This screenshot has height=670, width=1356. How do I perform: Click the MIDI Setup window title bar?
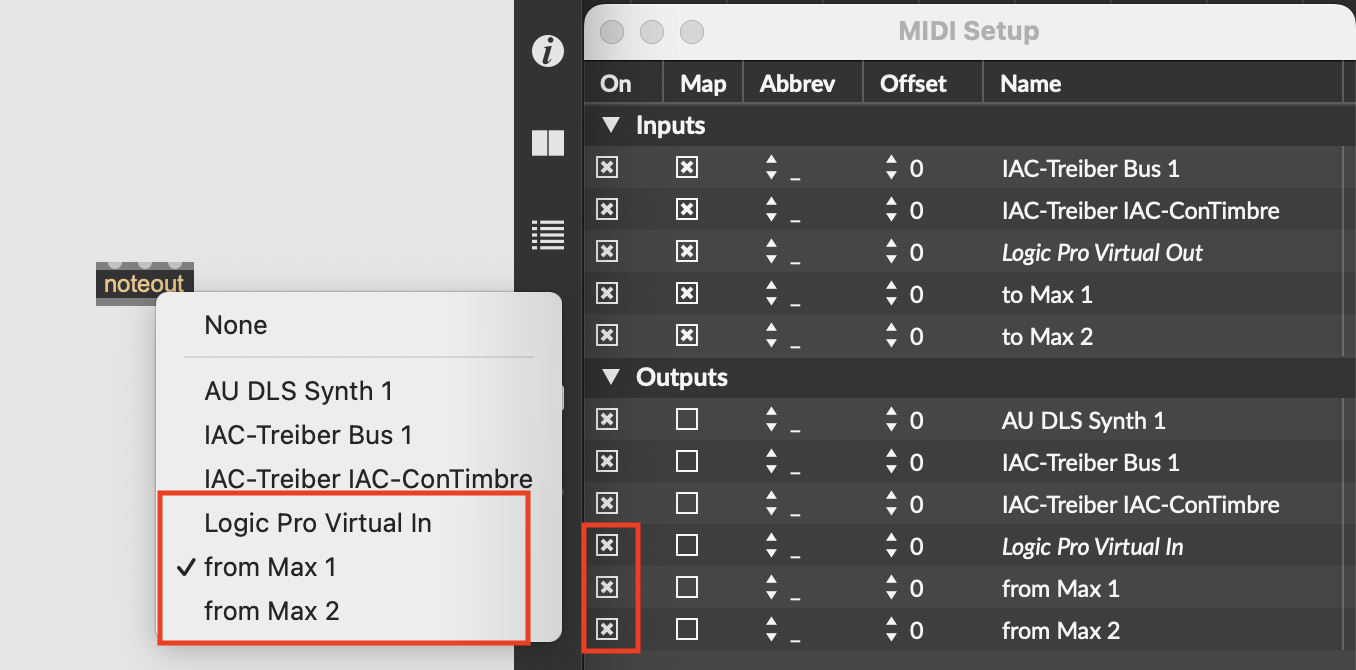pyautogui.click(x=969, y=31)
